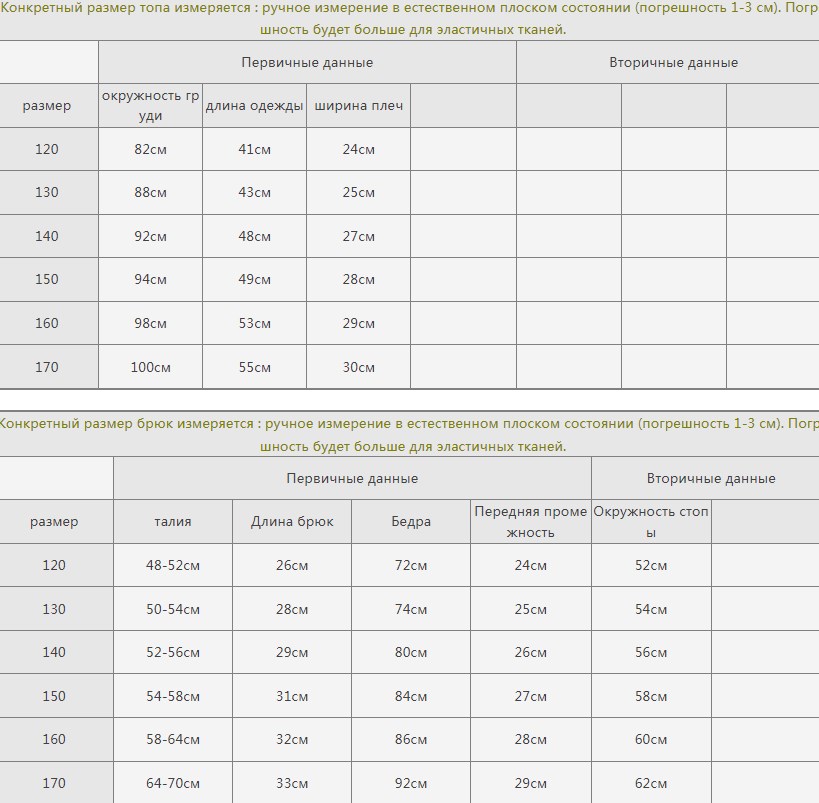Click chest value 100см for size 170
The image size is (819, 803).
click(150, 367)
